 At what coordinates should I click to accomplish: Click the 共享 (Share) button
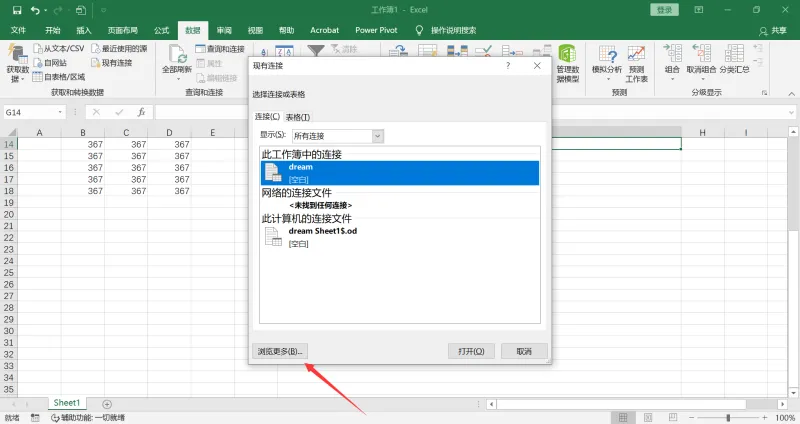[772, 31]
